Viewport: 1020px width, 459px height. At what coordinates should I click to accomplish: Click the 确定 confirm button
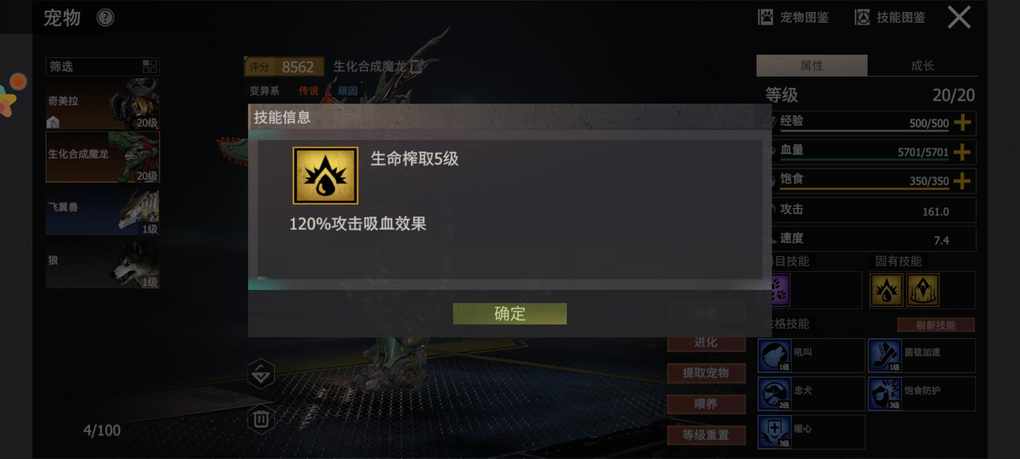tap(509, 313)
